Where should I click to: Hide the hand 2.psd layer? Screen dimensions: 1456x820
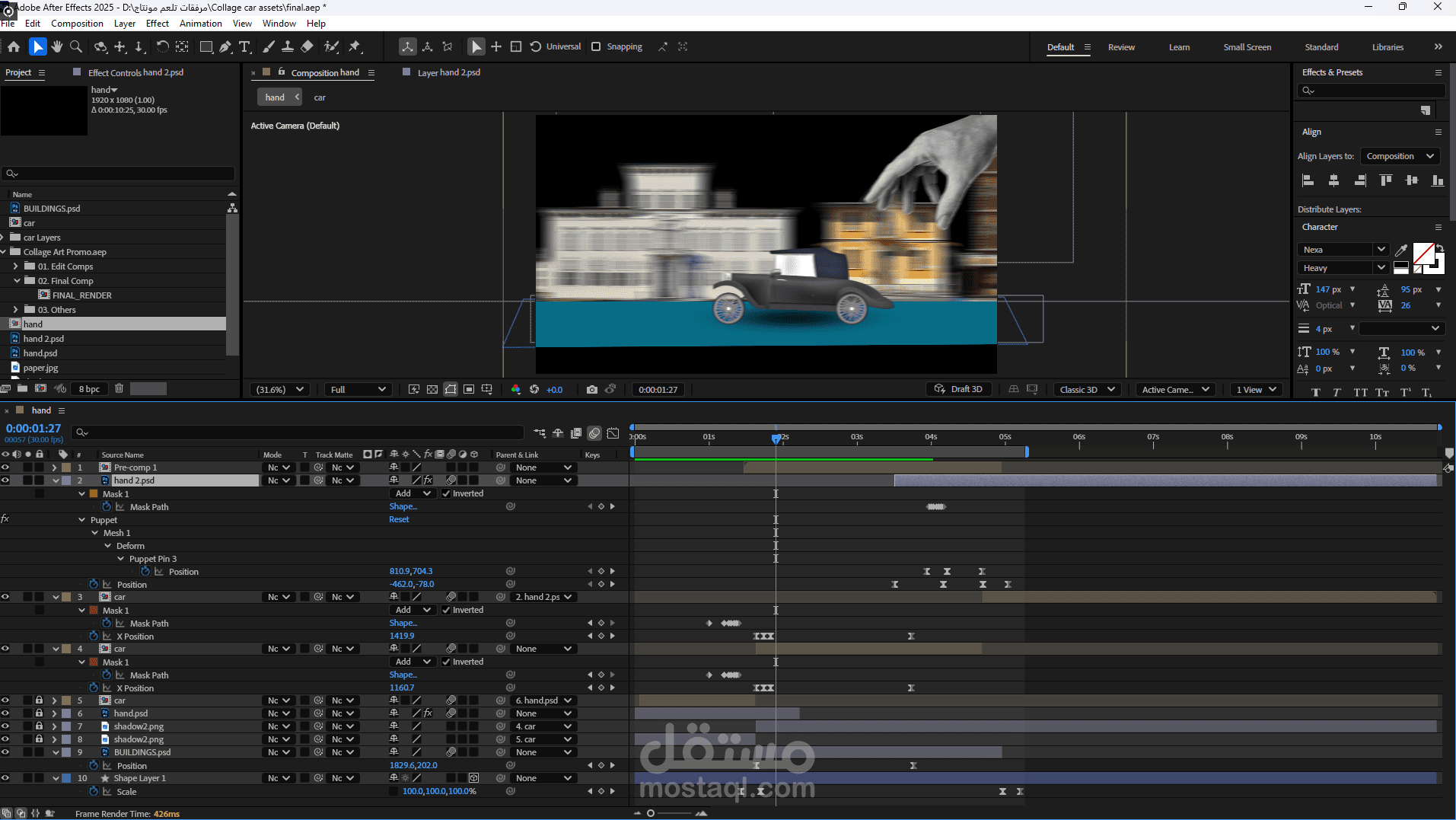[5, 480]
